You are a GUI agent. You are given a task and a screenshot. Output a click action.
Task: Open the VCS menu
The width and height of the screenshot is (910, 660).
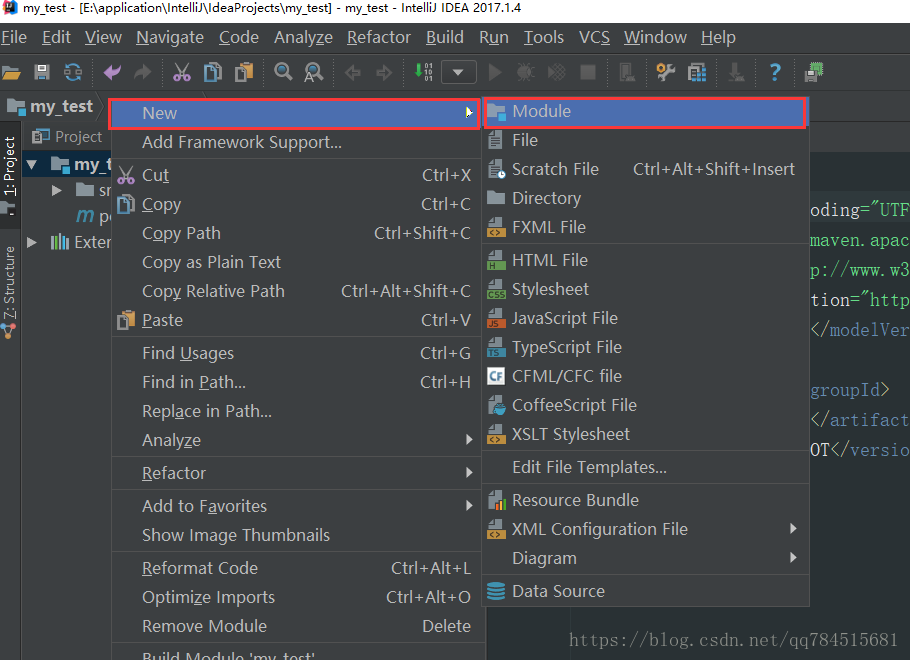pyautogui.click(x=594, y=37)
